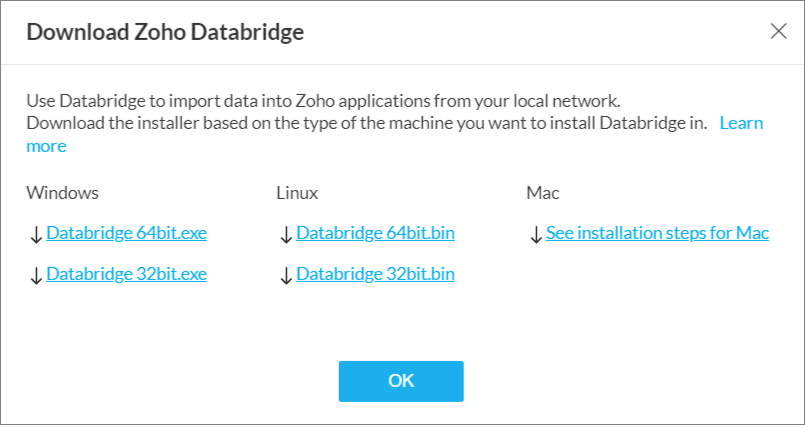Click the arrow icon beside Mac installation steps

[536, 235]
